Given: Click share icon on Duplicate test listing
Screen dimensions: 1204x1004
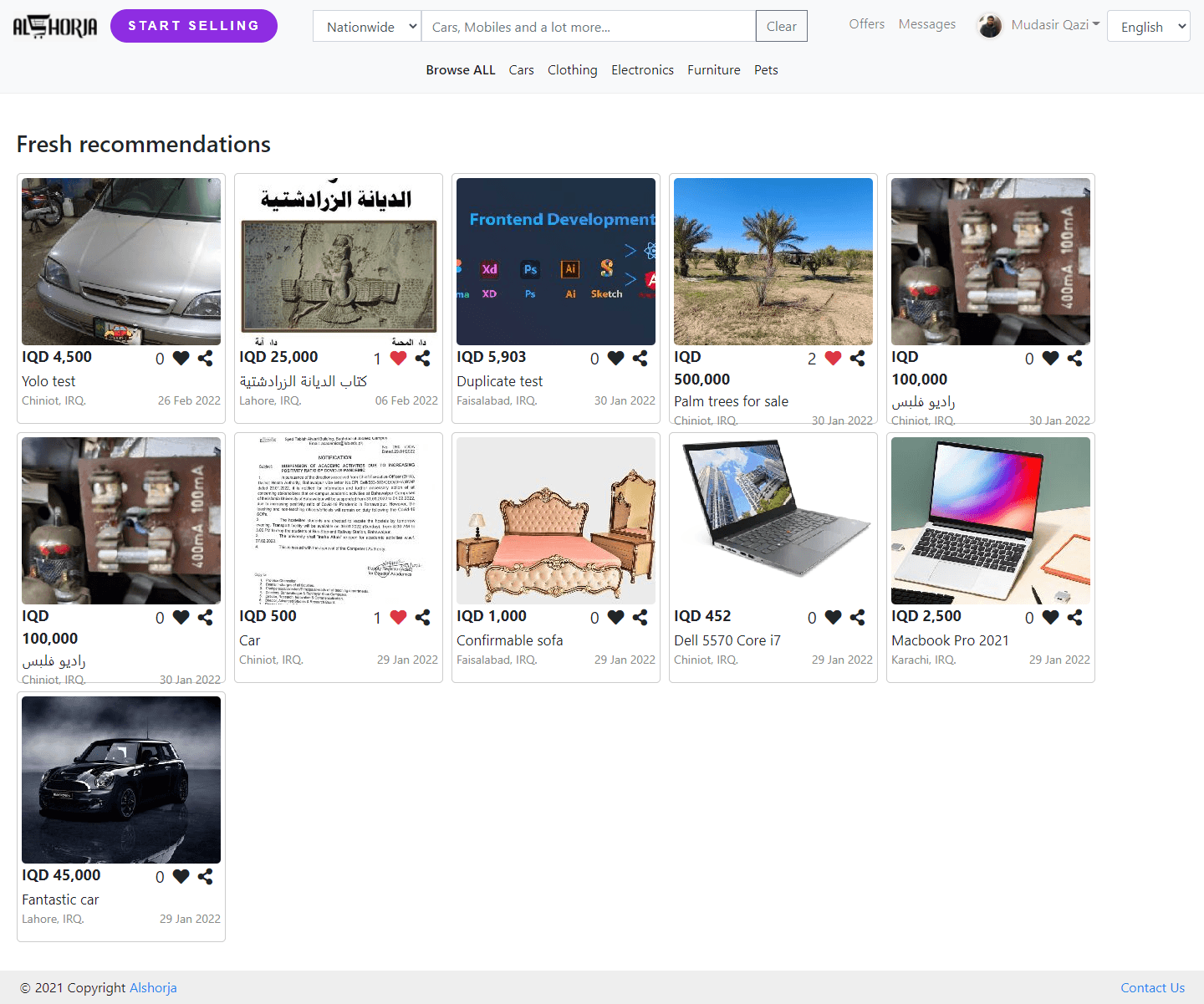Looking at the screenshot, I should pyautogui.click(x=640, y=358).
